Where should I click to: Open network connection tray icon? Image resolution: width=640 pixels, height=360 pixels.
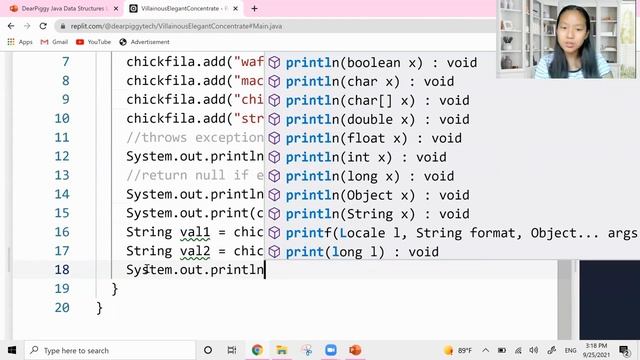click(518, 350)
